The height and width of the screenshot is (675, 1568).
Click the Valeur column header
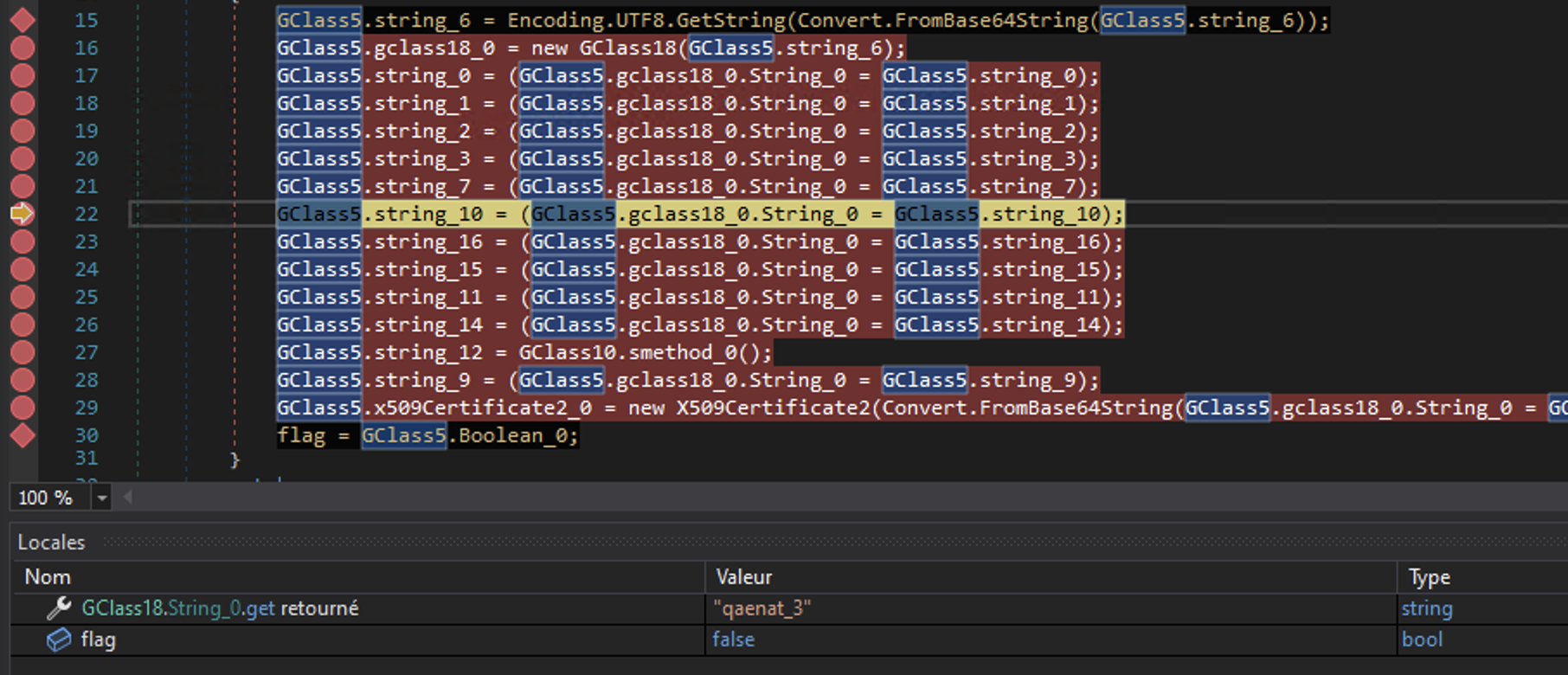click(x=743, y=577)
